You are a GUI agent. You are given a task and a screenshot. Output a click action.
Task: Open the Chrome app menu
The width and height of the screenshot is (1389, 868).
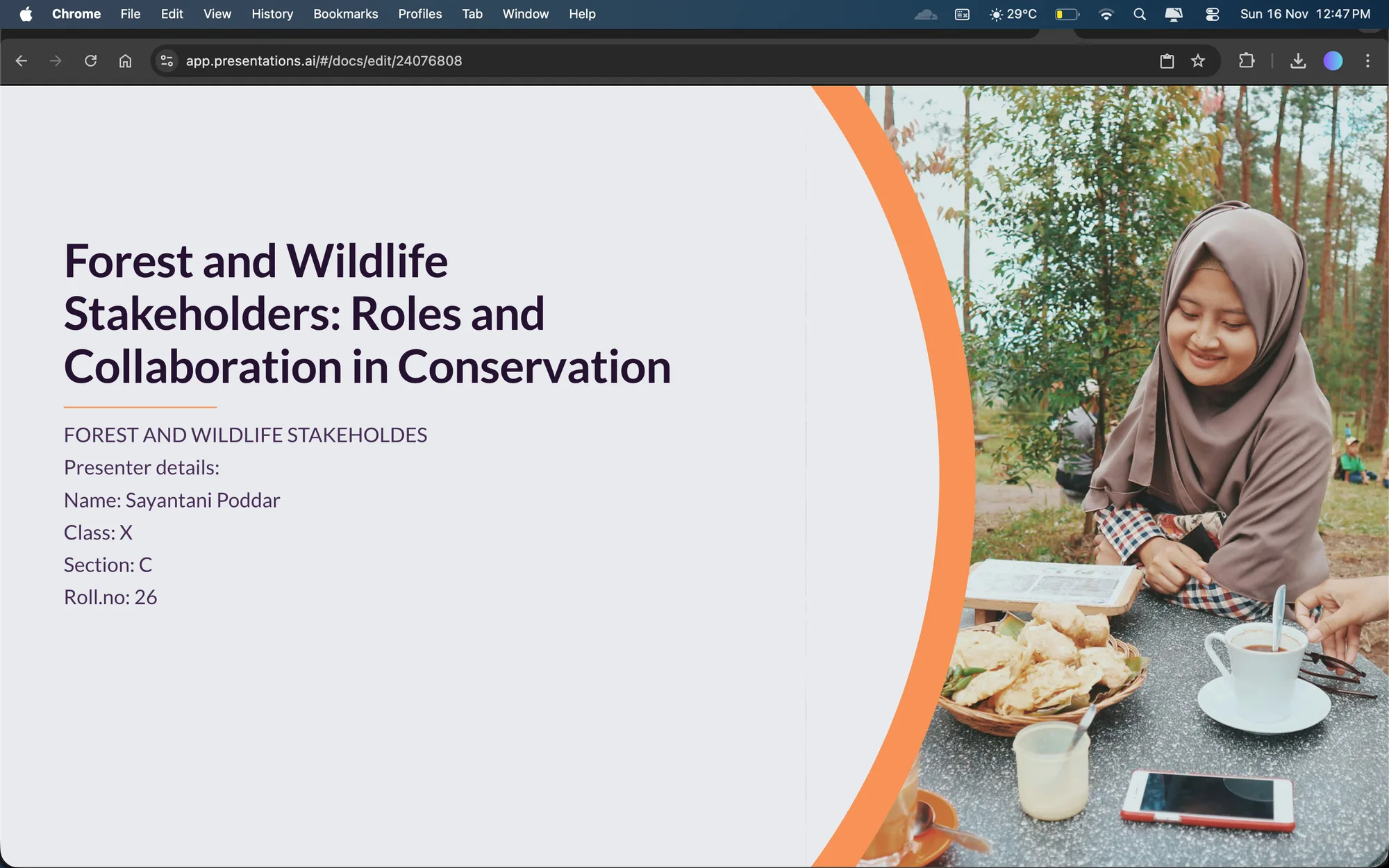76,14
